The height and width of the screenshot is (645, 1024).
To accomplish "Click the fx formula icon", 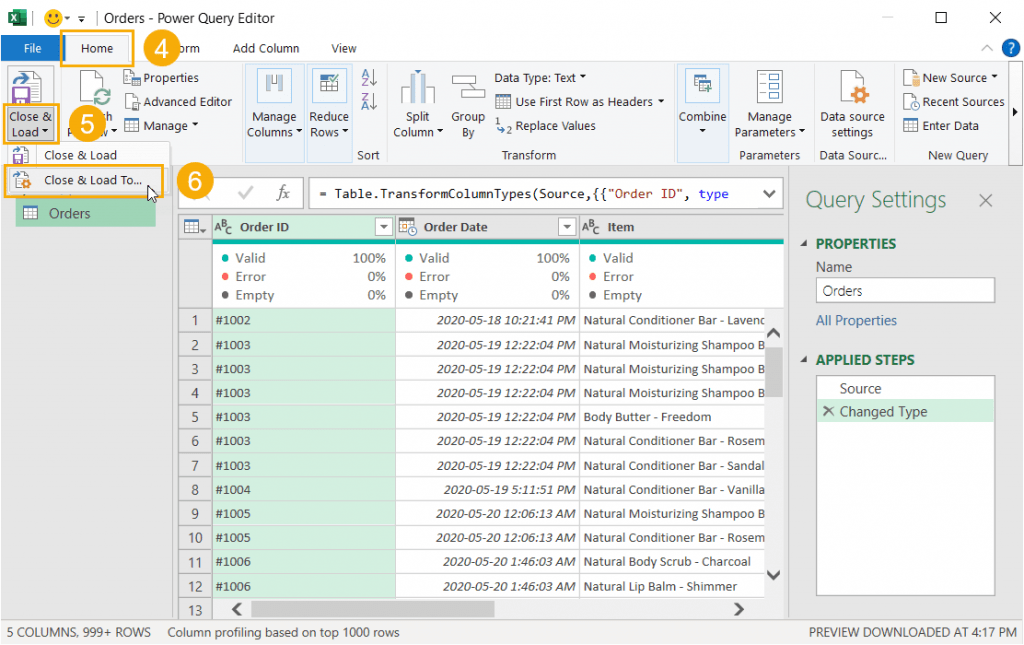I will 283,193.
